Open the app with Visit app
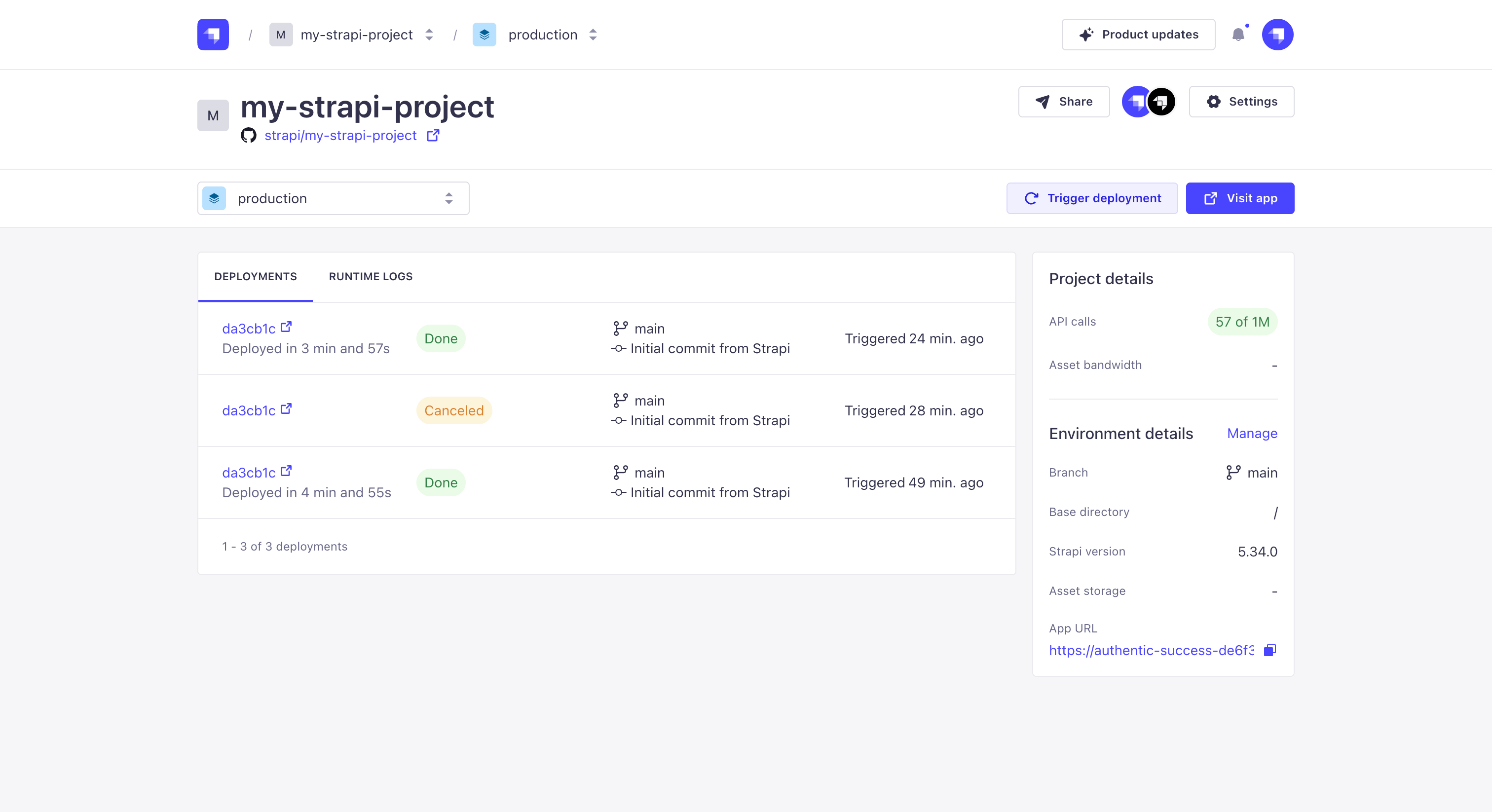This screenshot has height=812, width=1492. point(1239,198)
